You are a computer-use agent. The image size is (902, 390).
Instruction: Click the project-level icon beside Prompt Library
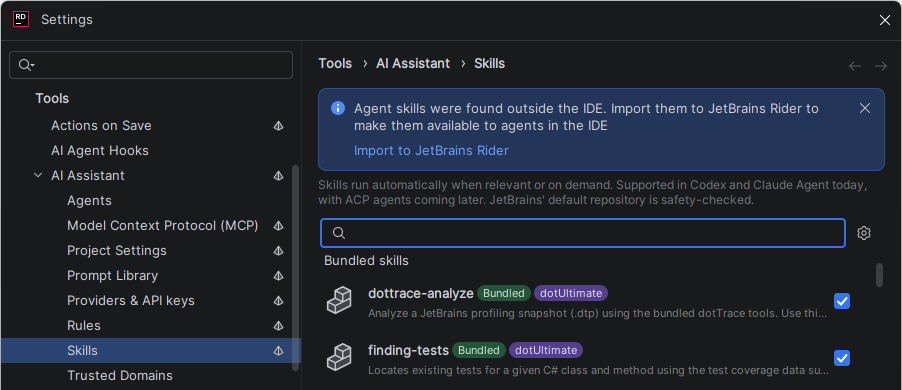pyautogui.click(x=278, y=276)
